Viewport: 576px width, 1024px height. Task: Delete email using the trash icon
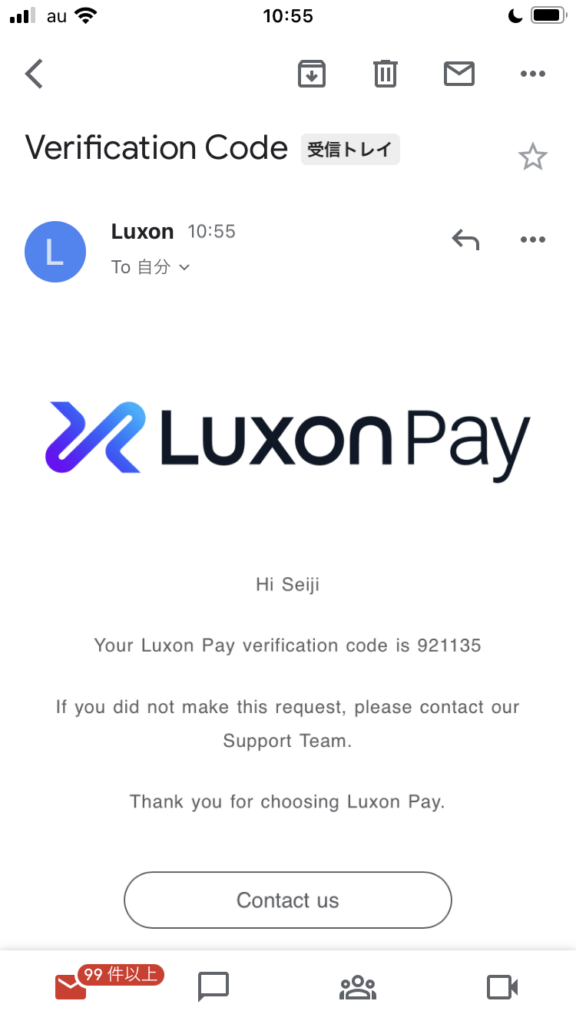click(x=385, y=73)
